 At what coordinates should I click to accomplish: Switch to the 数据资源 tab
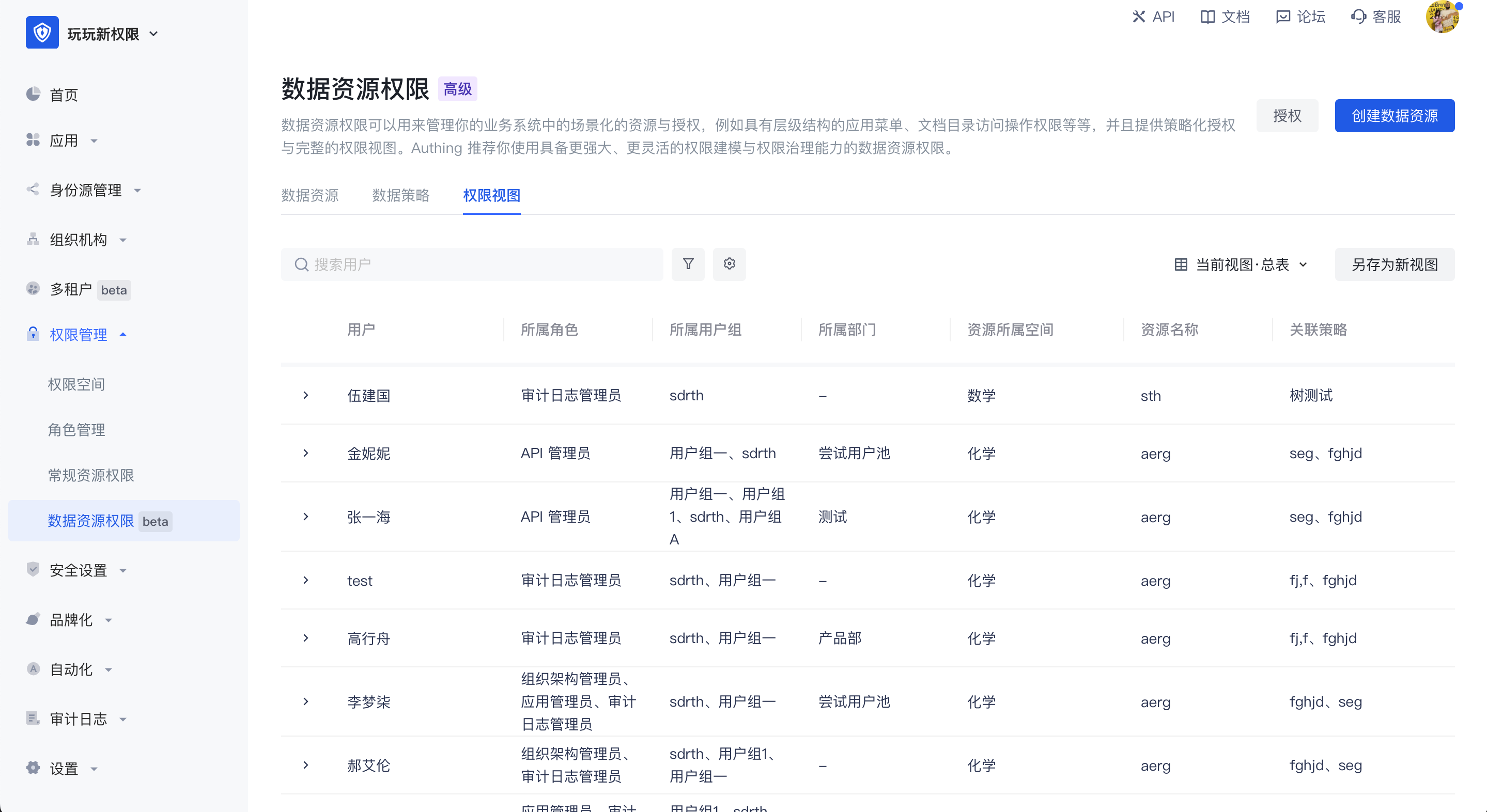pos(310,196)
